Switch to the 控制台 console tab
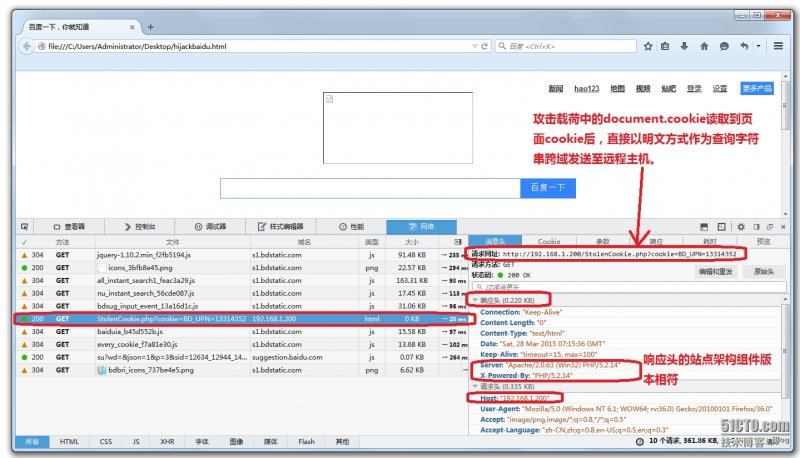The image size is (800, 458). [x=140, y=226]
